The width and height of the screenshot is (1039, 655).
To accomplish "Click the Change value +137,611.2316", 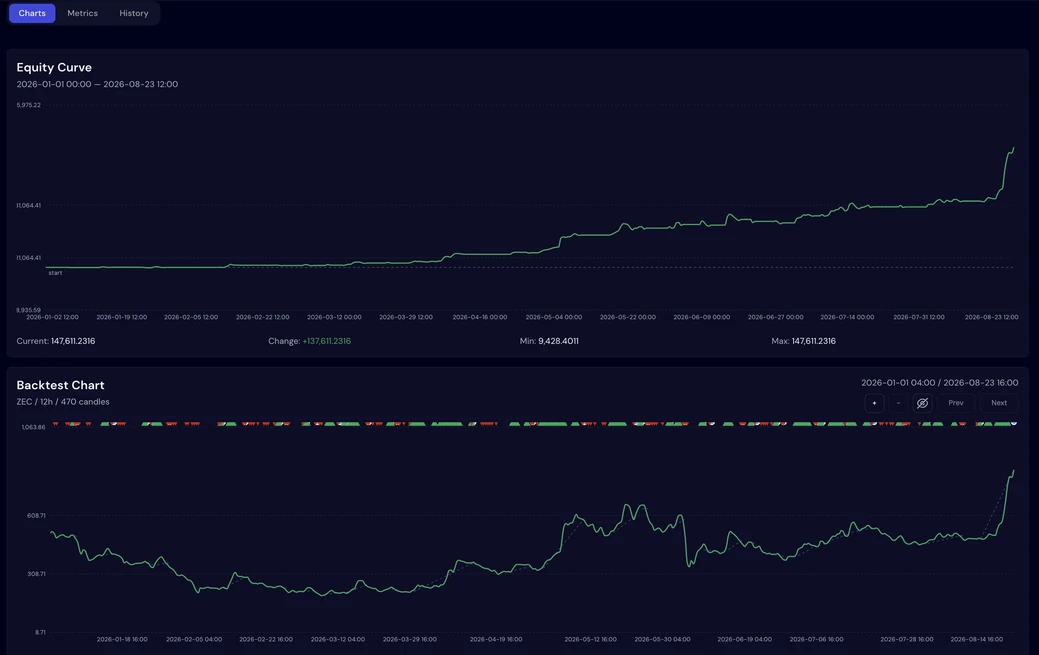I will 327,341.
